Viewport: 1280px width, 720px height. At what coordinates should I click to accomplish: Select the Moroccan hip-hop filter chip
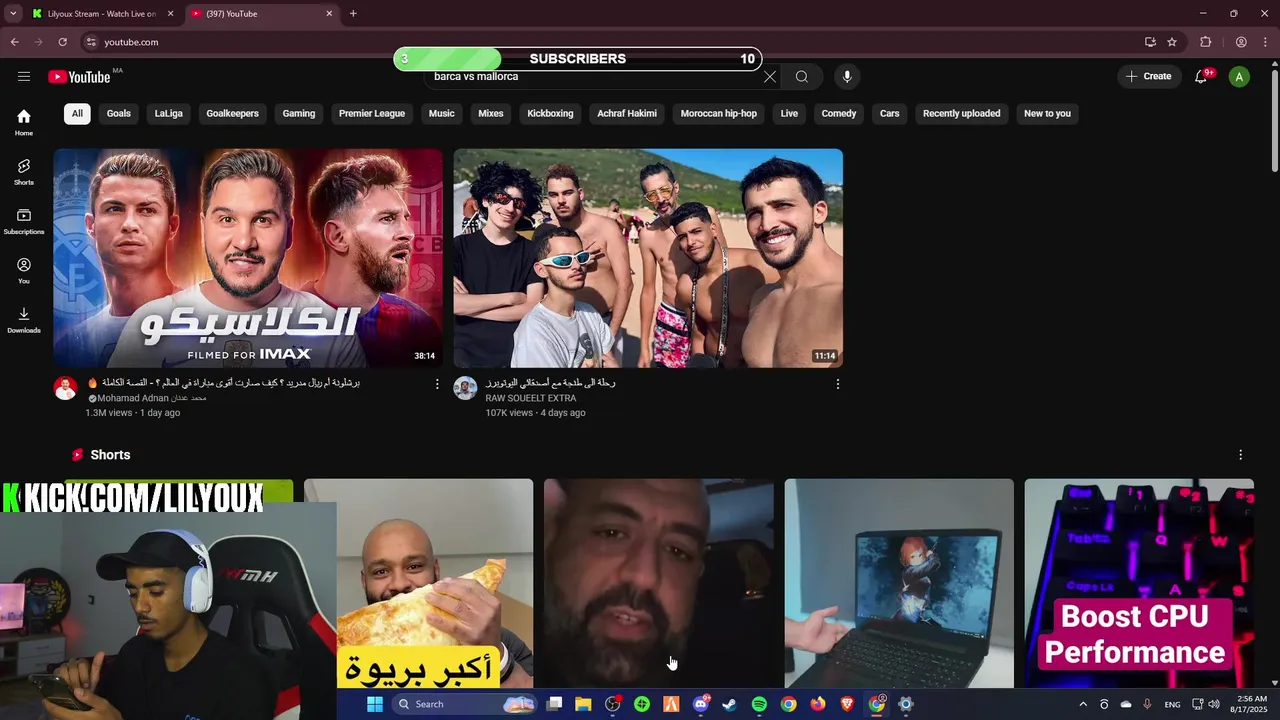click(719, 113)
